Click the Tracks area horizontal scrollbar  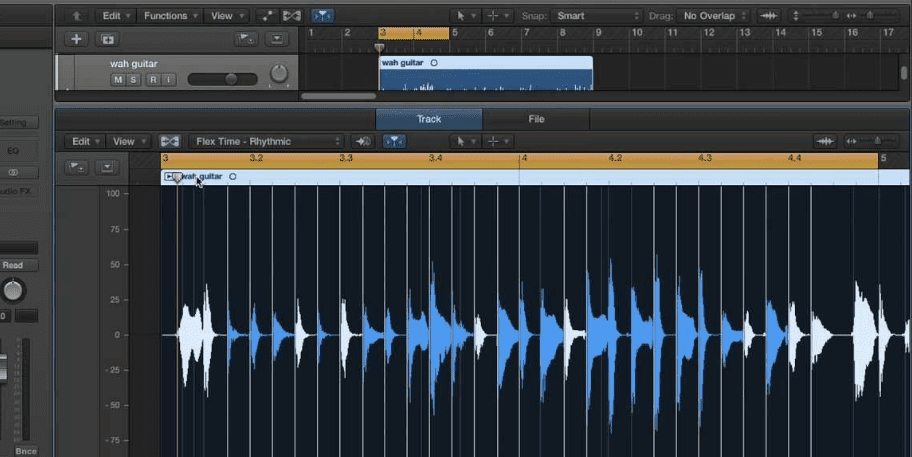pos(339,96)
